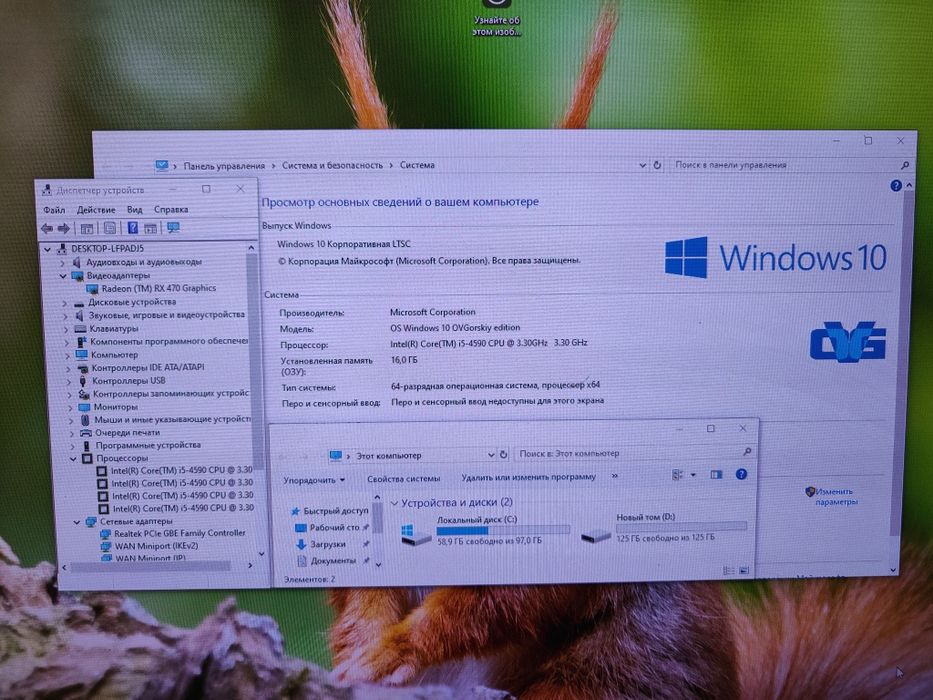
Task: Go to Панель управления breadcrumb
Action: click(x=224, y=166)
